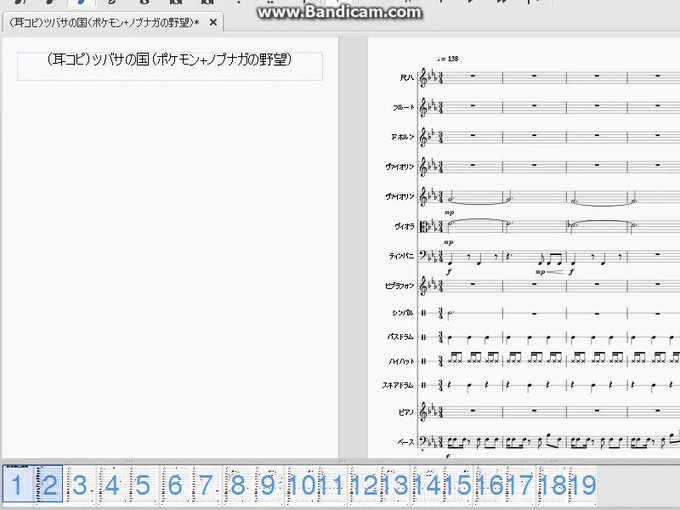Screen dimensions: 680x510
Task: Click the alto clef of the ヴィオラ staff
Action: pos(423,226)
